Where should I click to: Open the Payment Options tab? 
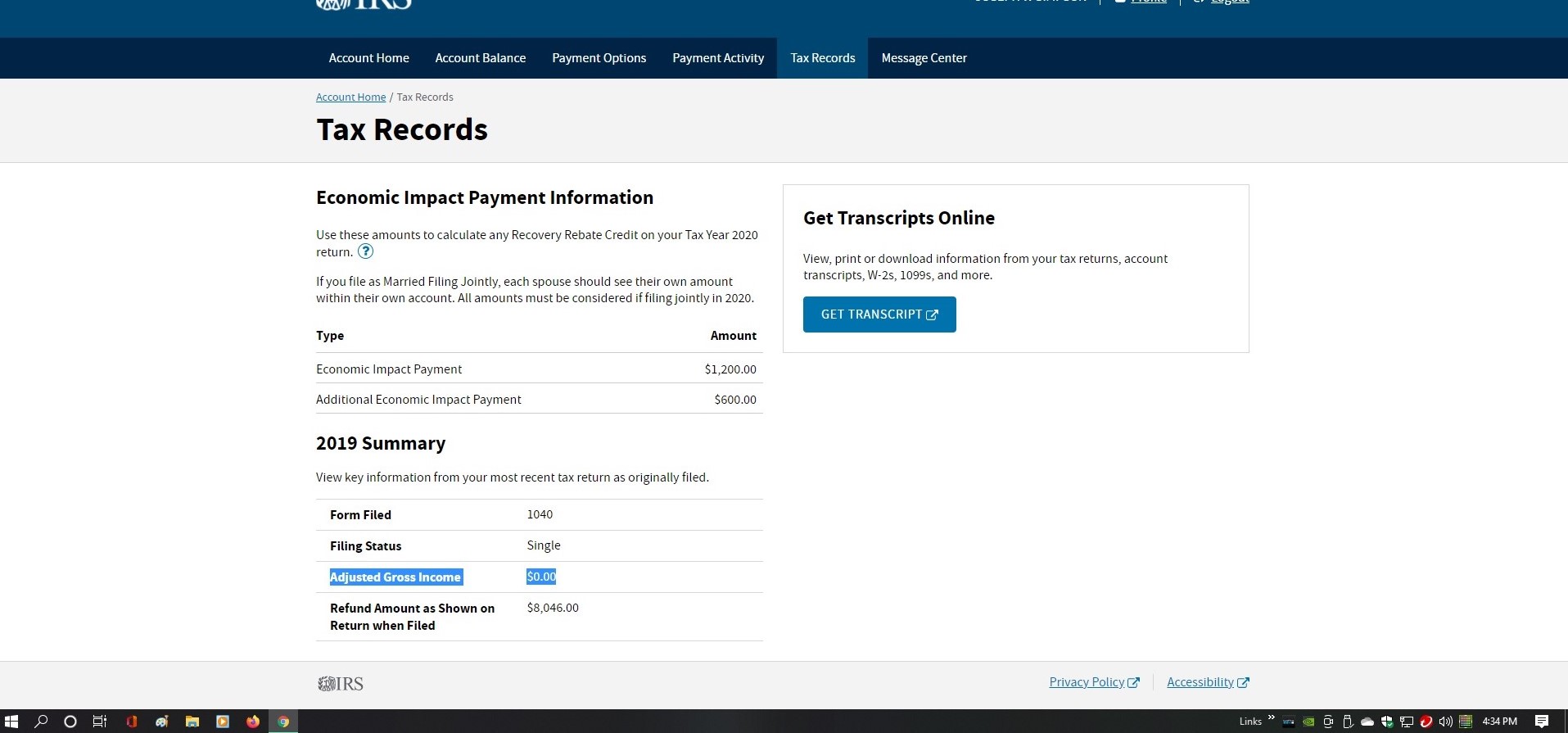point(599,58)
